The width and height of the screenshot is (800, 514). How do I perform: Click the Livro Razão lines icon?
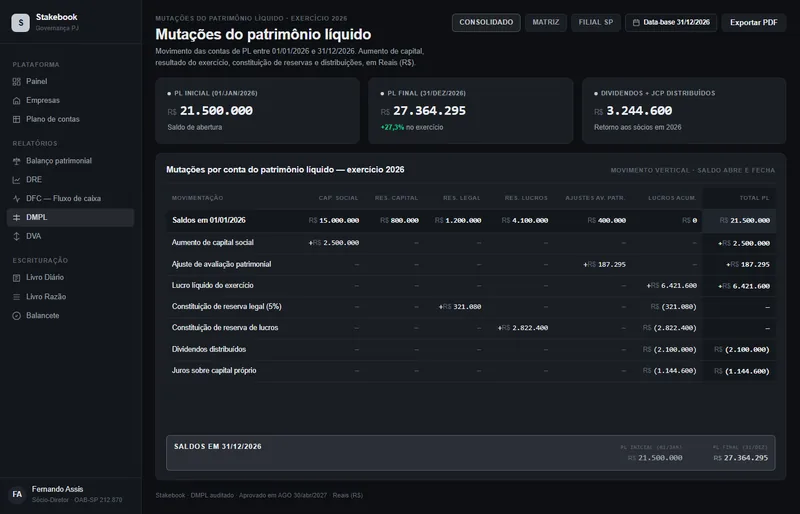(x=16, y=297)
